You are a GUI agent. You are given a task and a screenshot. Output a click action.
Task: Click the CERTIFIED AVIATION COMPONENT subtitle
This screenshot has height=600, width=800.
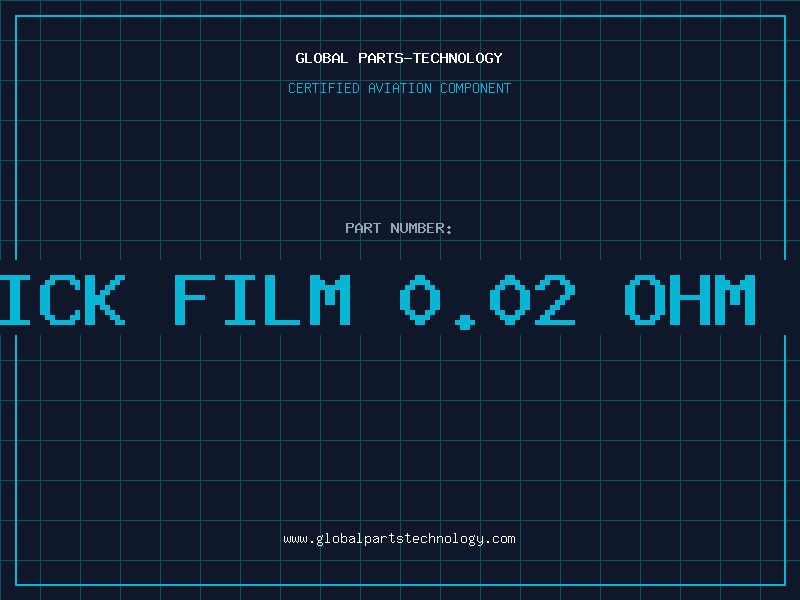pos(399,88)
